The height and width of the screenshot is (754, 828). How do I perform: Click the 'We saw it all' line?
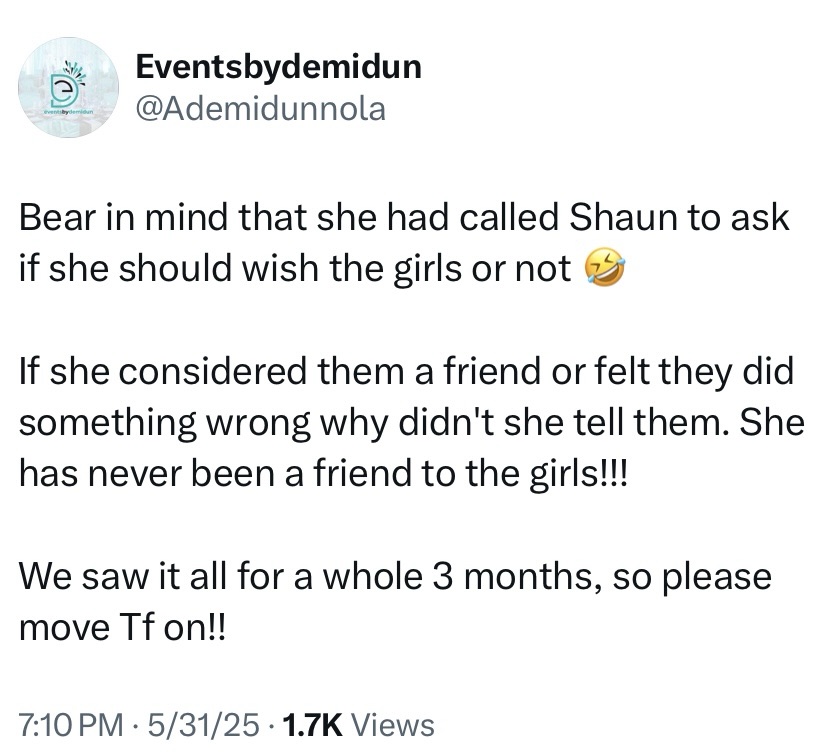coord(396,576)
